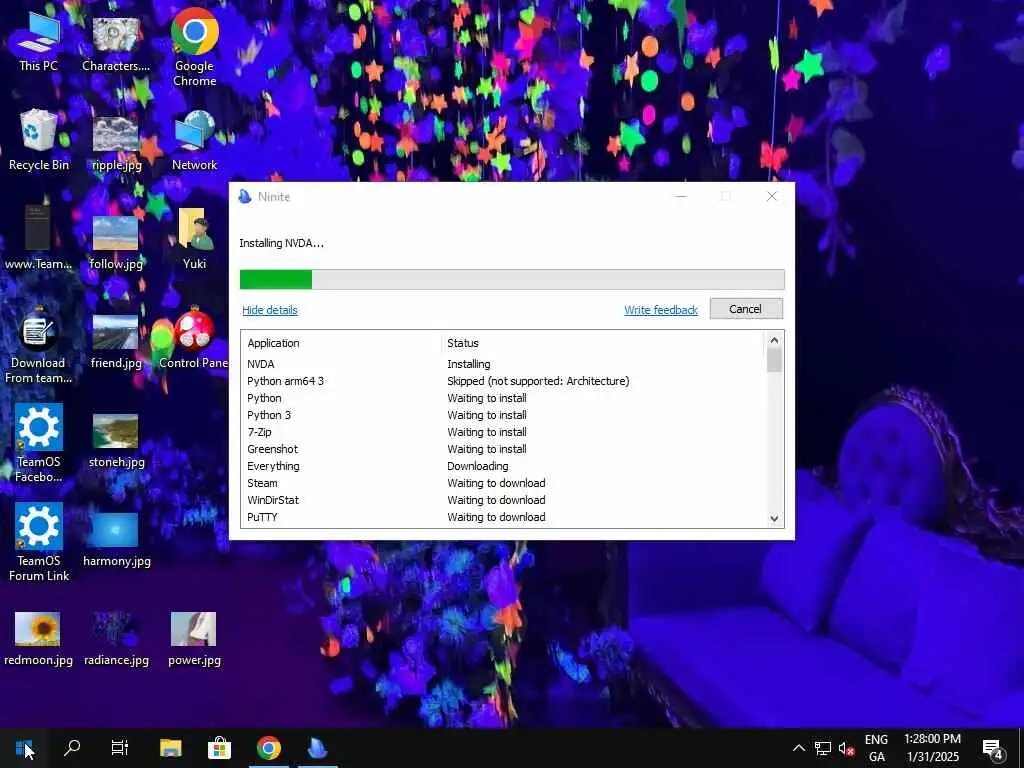Open TeamOS Facebook shortcut
Viewport: 1024px width, 768px height.
coord(38,443)
